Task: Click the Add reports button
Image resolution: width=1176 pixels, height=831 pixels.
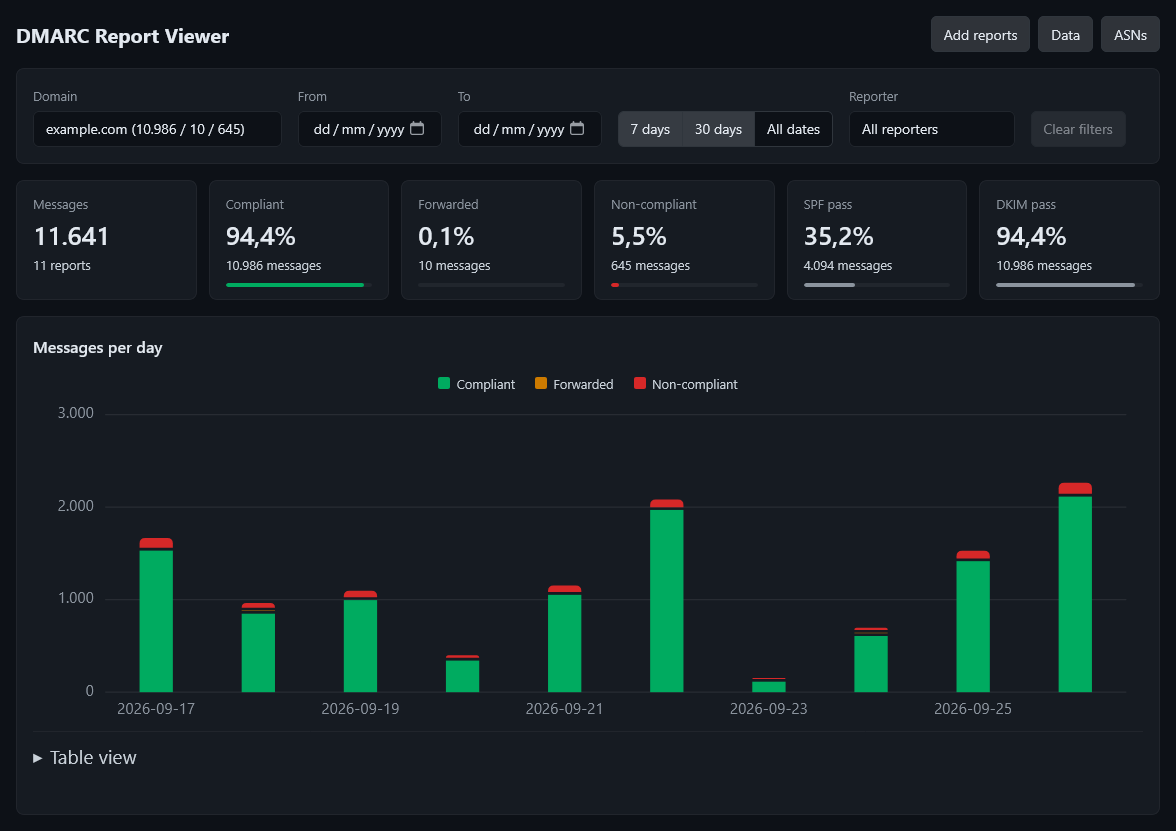Action: (x=980, y=34)
